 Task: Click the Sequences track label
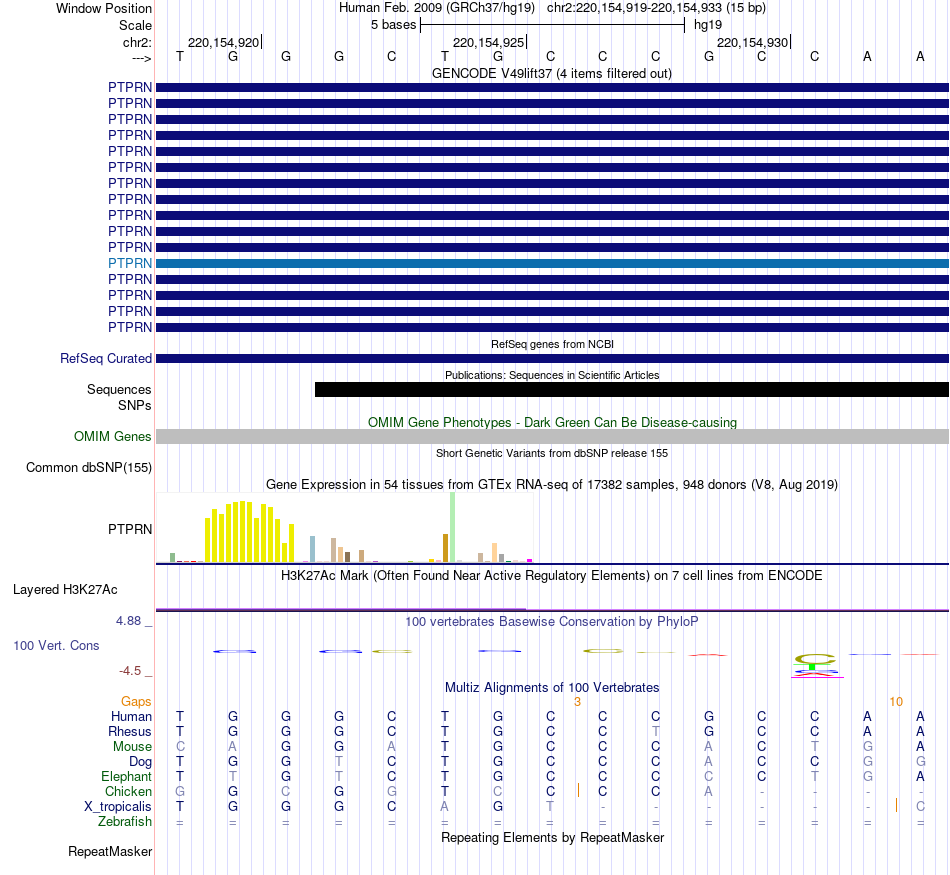tap(119, 389)
